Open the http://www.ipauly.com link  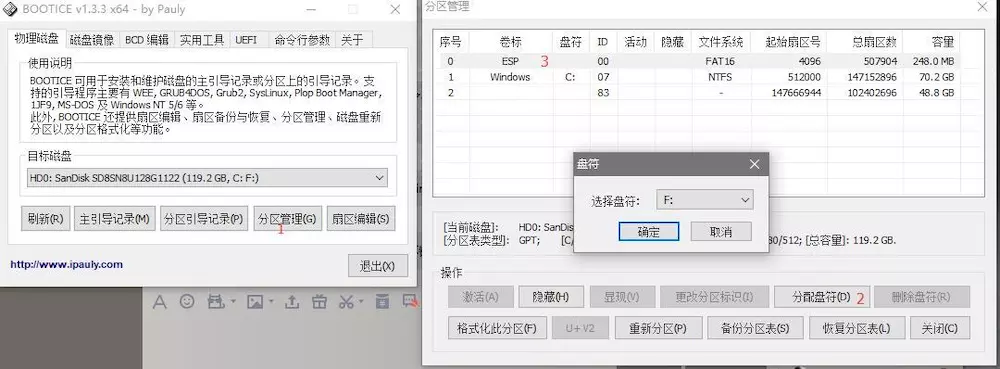click(66, 264)
